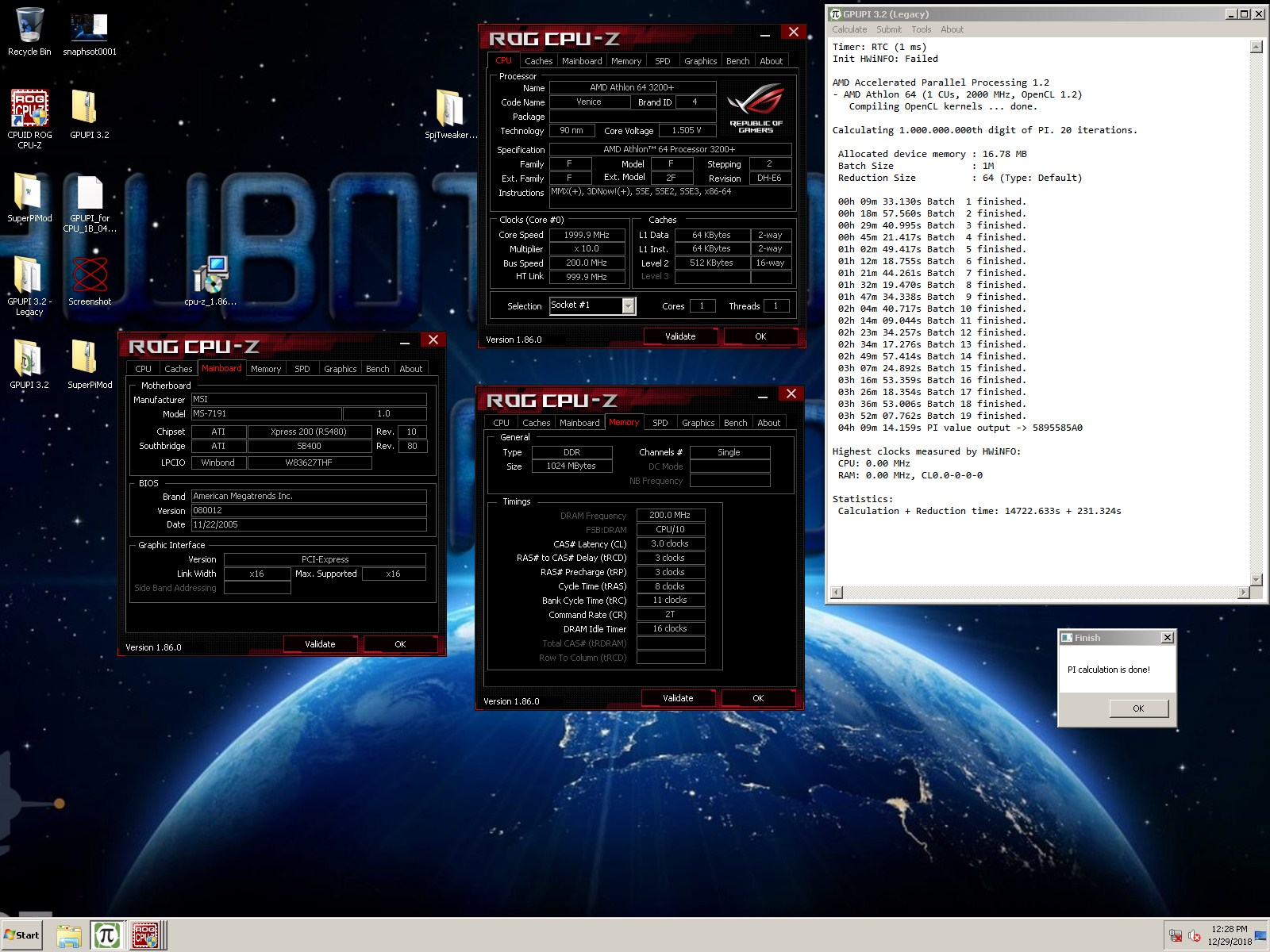Image resolution: width=1270 pixels, height=952 pixels.
Task: Click the volume muted tray icon
Action: pos(1195,936)
